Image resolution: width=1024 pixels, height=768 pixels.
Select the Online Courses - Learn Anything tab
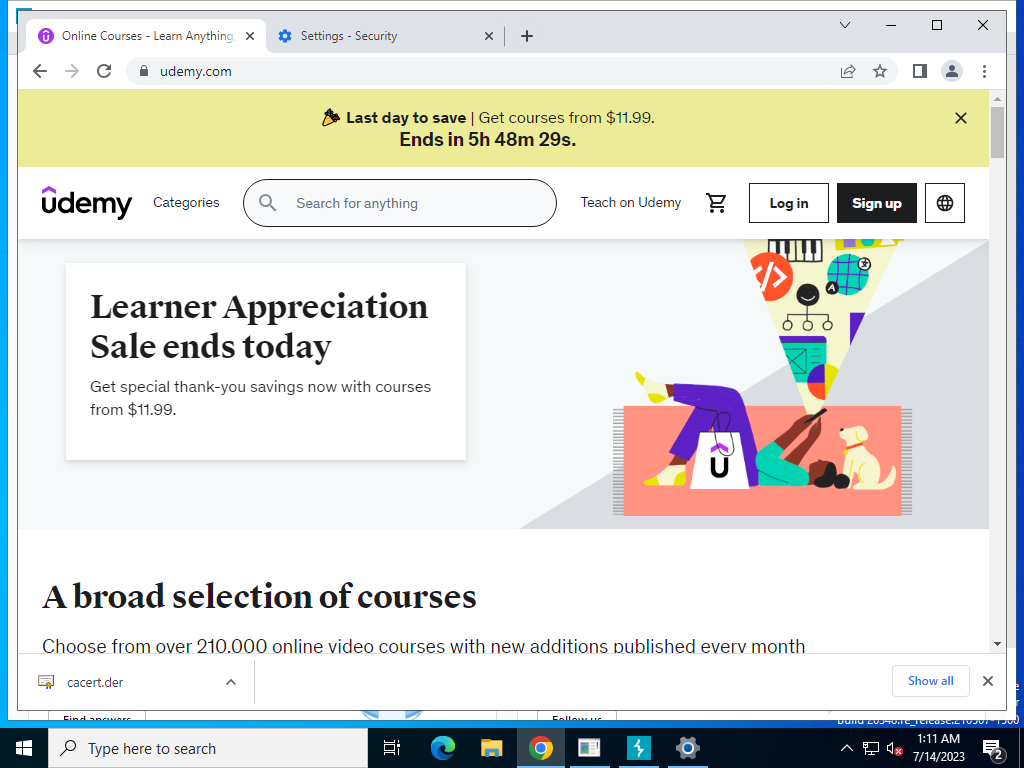pyautogui.click(x=146, y=36)
